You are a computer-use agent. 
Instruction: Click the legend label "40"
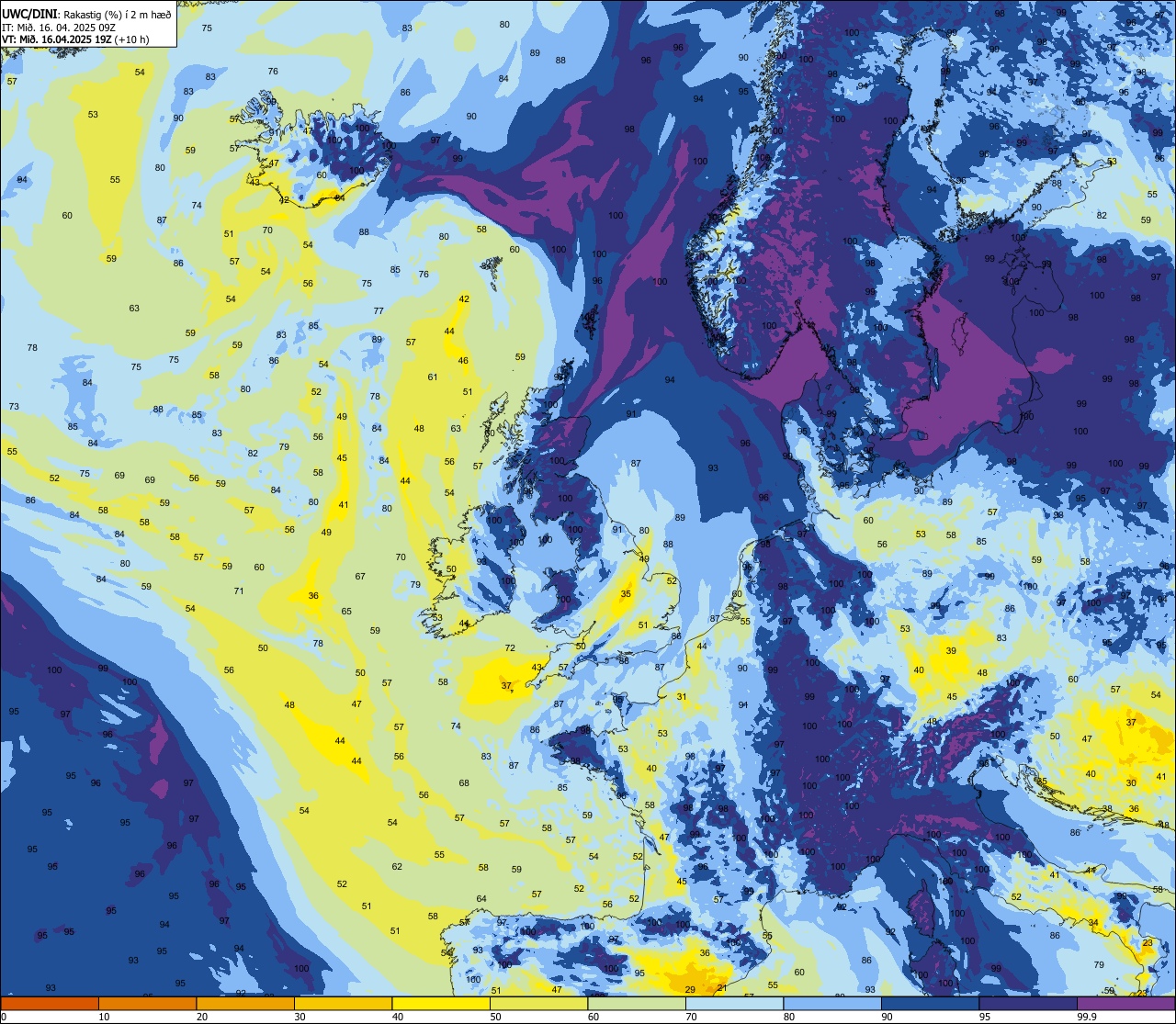(398, 1017)
